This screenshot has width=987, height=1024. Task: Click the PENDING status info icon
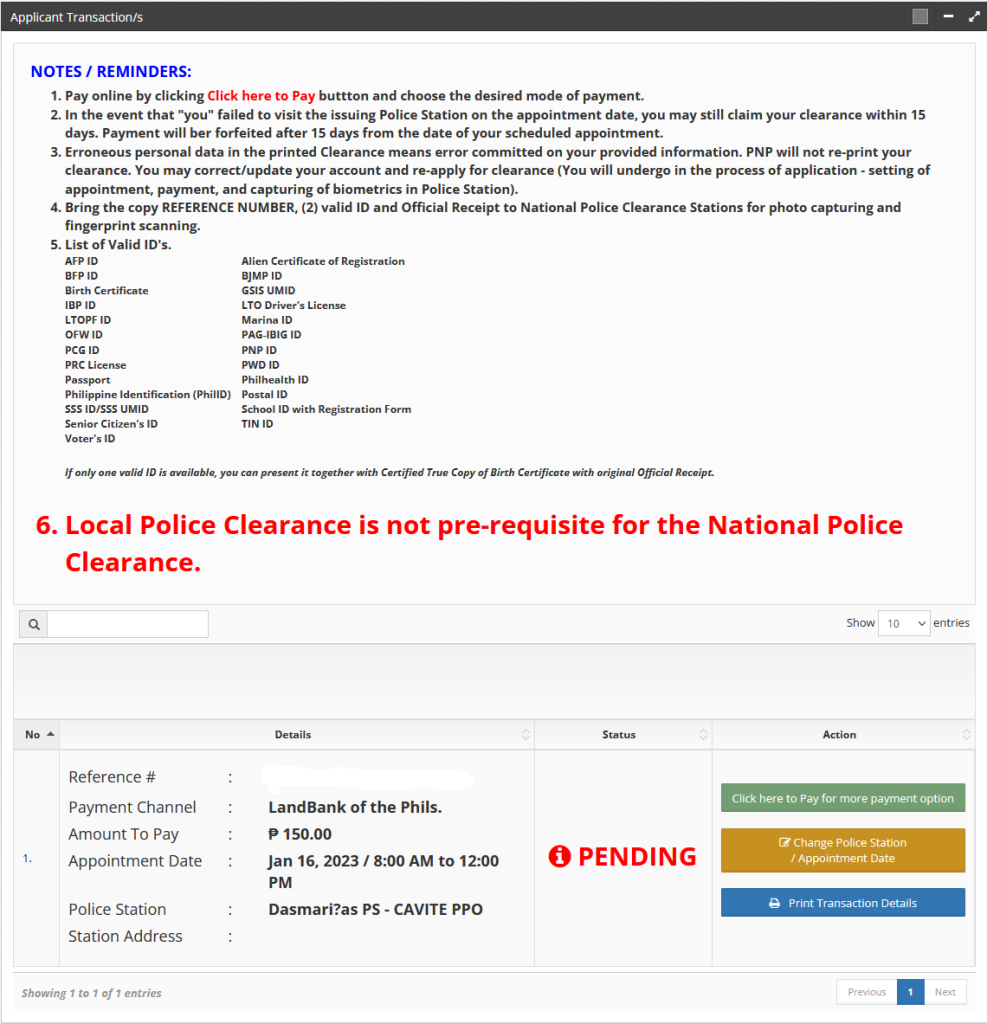(560, 857)
